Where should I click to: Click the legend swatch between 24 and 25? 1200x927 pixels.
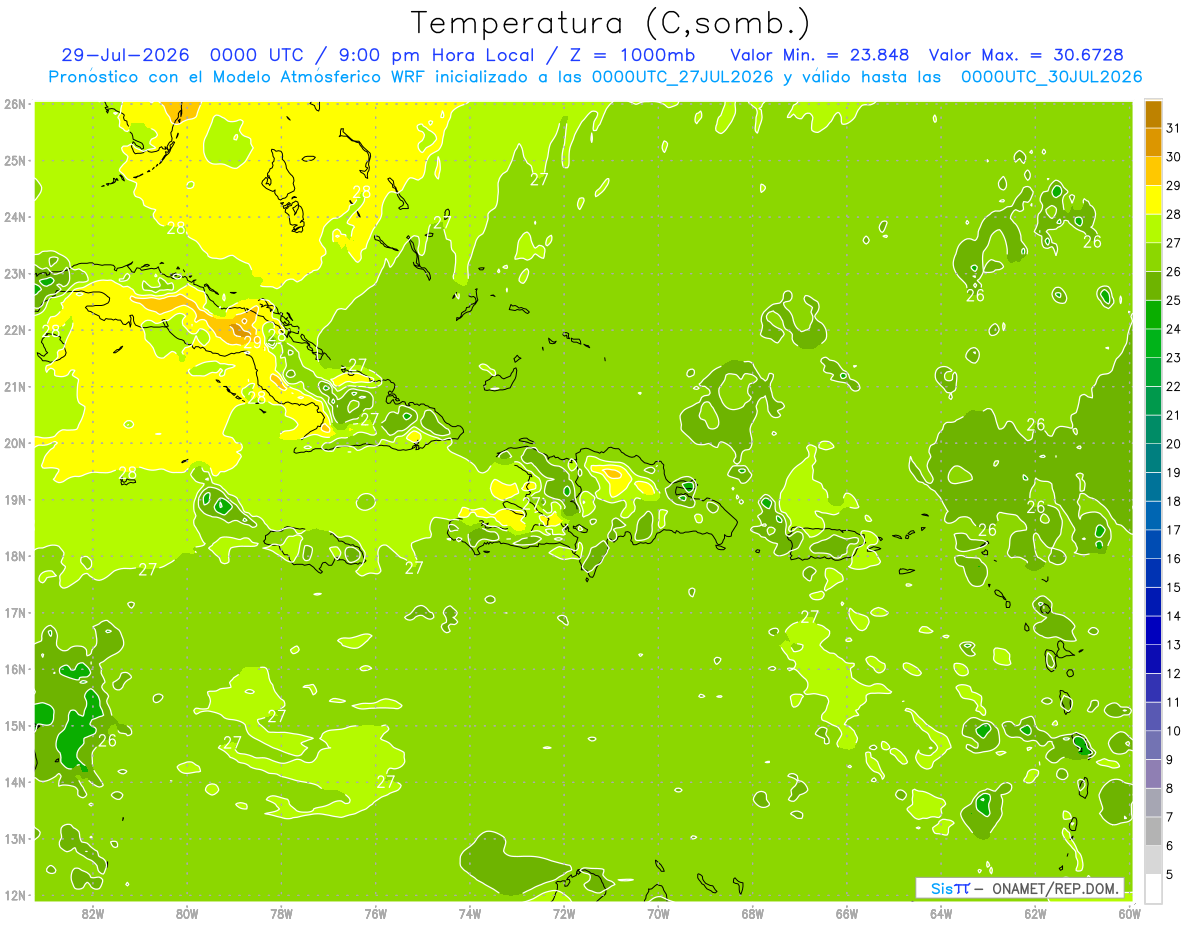[1153, 315]
